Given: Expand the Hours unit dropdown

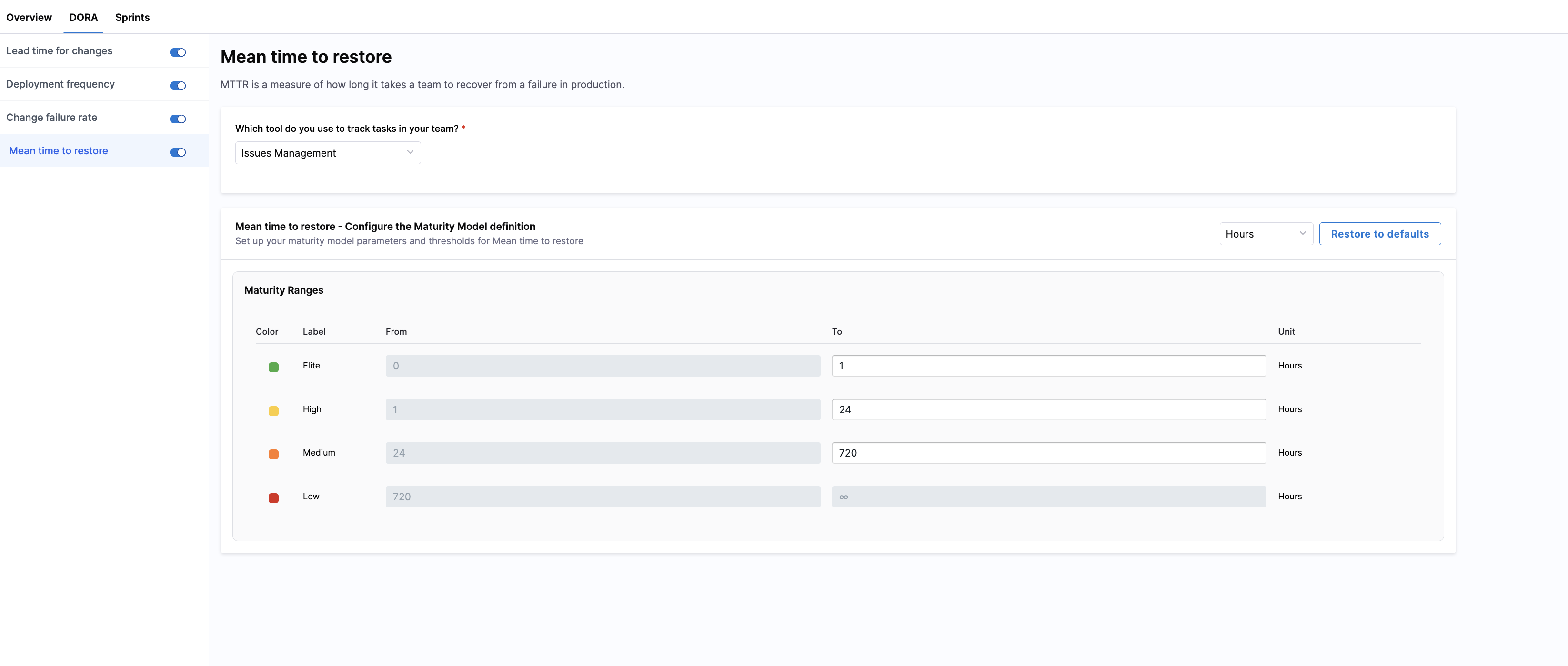Looking at the screenshot, I should (1266, 234).
